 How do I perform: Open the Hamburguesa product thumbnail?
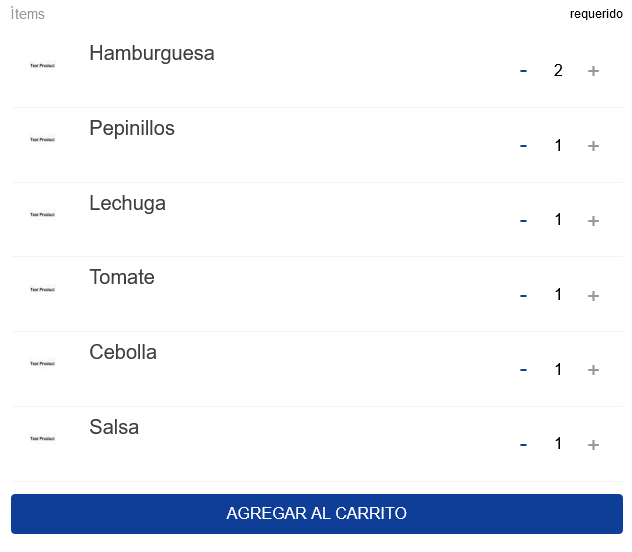click(x=42, y=66)
